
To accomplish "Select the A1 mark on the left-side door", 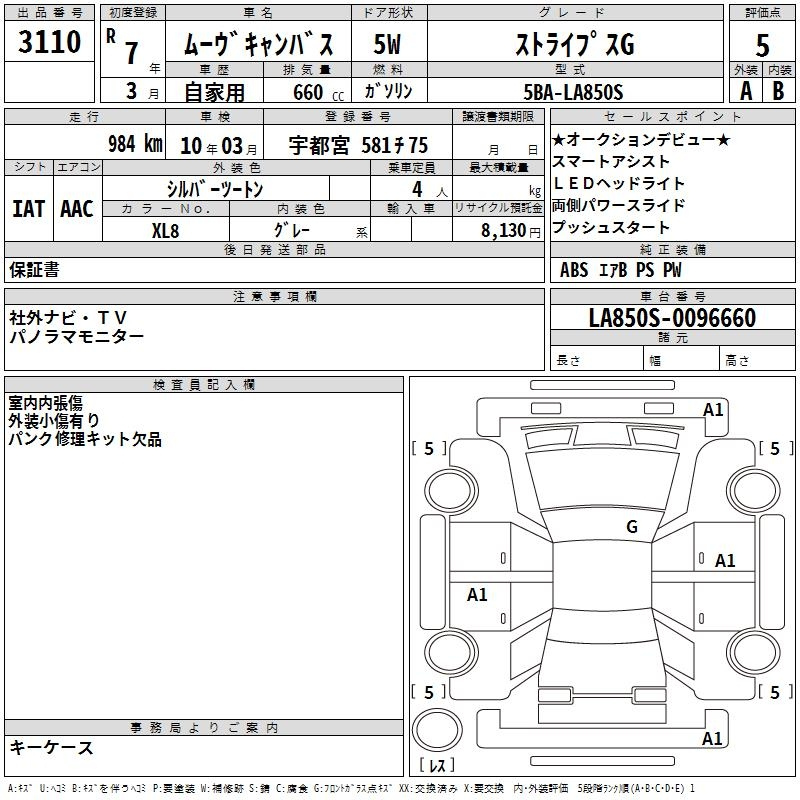I will pos(478,595).
